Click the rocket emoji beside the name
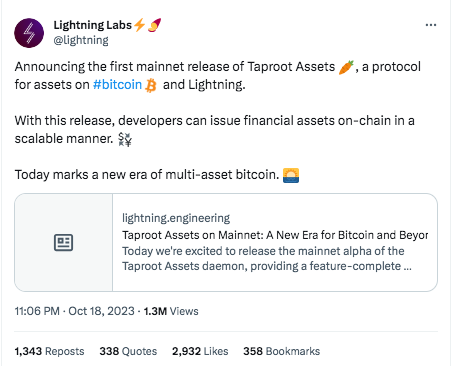This screenshot has width=452, height=366. pos(154,25)
